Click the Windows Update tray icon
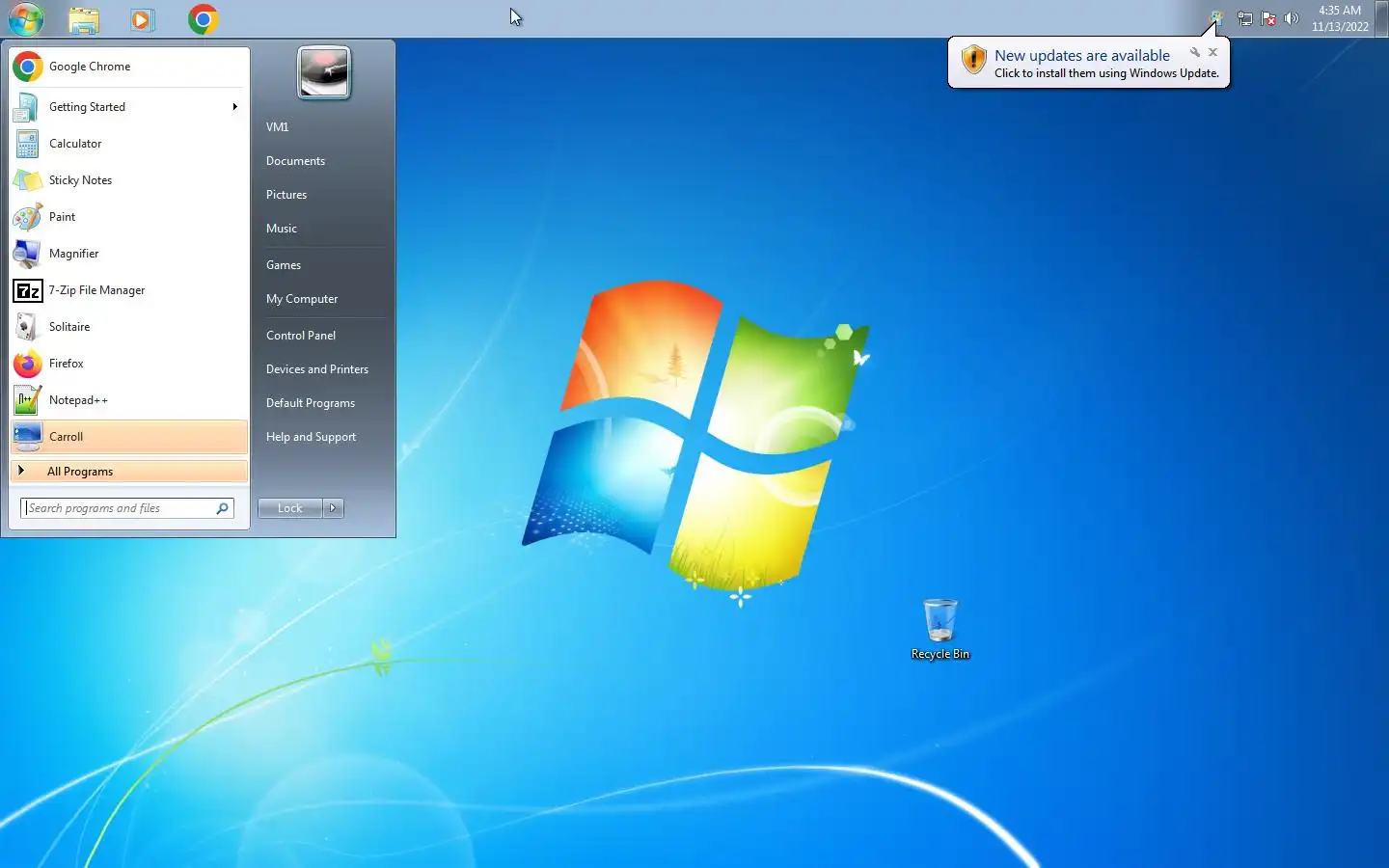The height and width of the screenshot is (868, 1389). tap(1217, 18)
